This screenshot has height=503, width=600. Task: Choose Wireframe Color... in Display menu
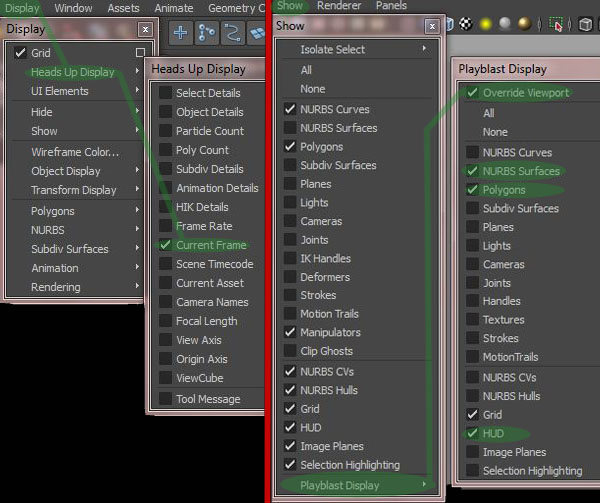click(75, 152)
